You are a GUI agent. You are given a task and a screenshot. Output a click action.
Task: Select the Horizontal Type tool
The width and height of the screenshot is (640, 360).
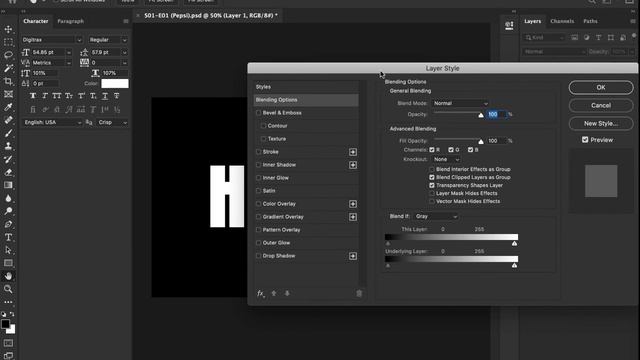click(x=8, y=237)
